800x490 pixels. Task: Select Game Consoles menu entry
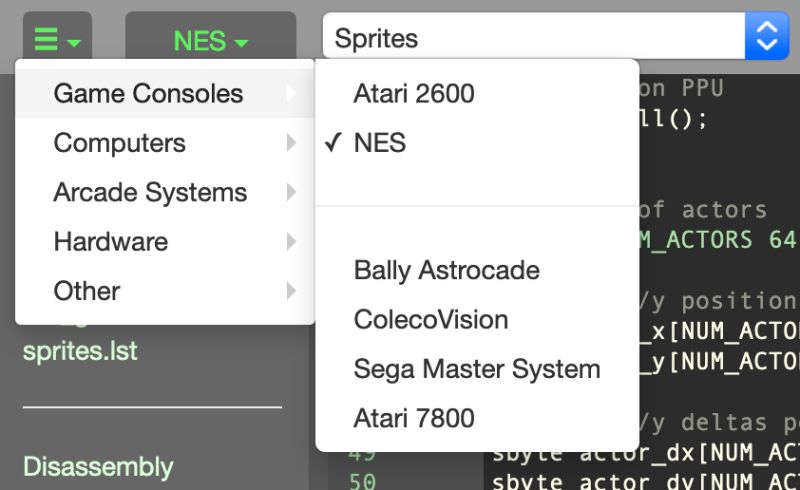click(x=165, y=93)
